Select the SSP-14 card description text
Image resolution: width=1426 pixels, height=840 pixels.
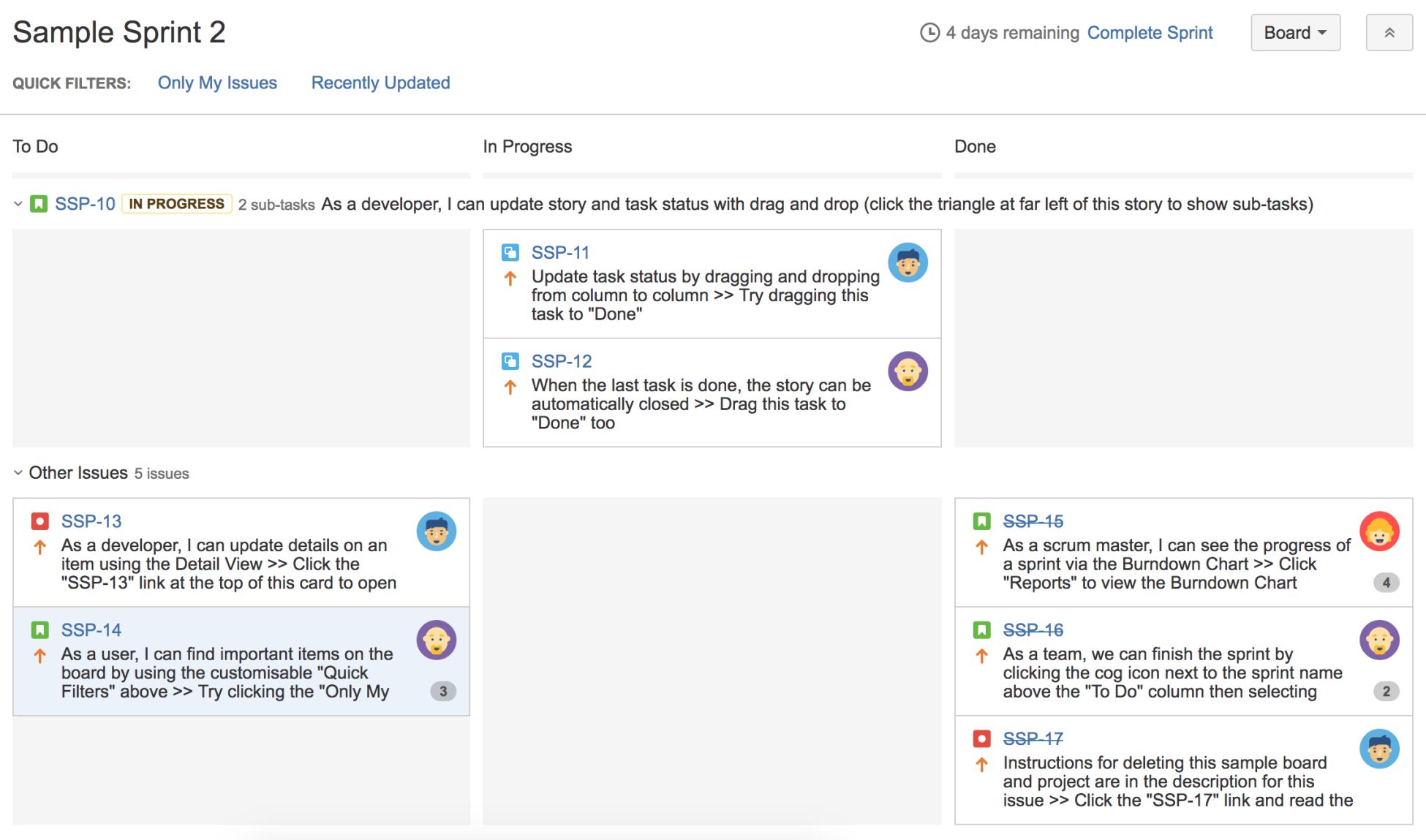tap(227, 673)
